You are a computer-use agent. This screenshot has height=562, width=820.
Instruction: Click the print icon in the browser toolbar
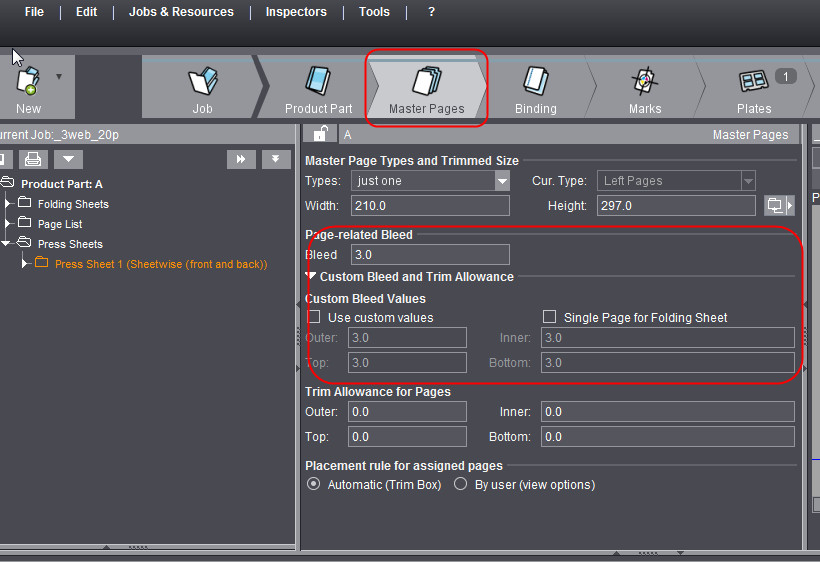click(x=33, y=159)
